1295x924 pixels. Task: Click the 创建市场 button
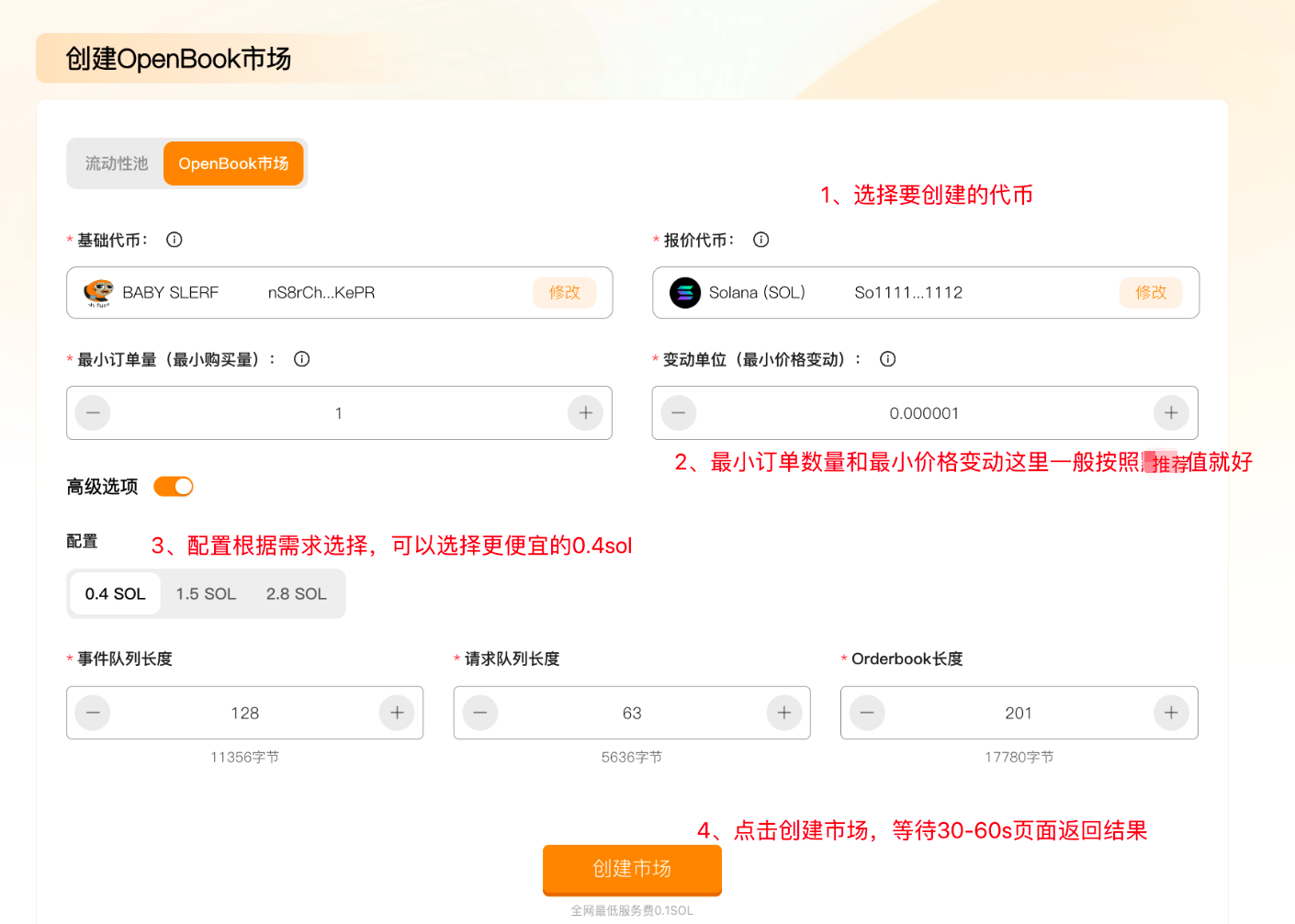632,870
